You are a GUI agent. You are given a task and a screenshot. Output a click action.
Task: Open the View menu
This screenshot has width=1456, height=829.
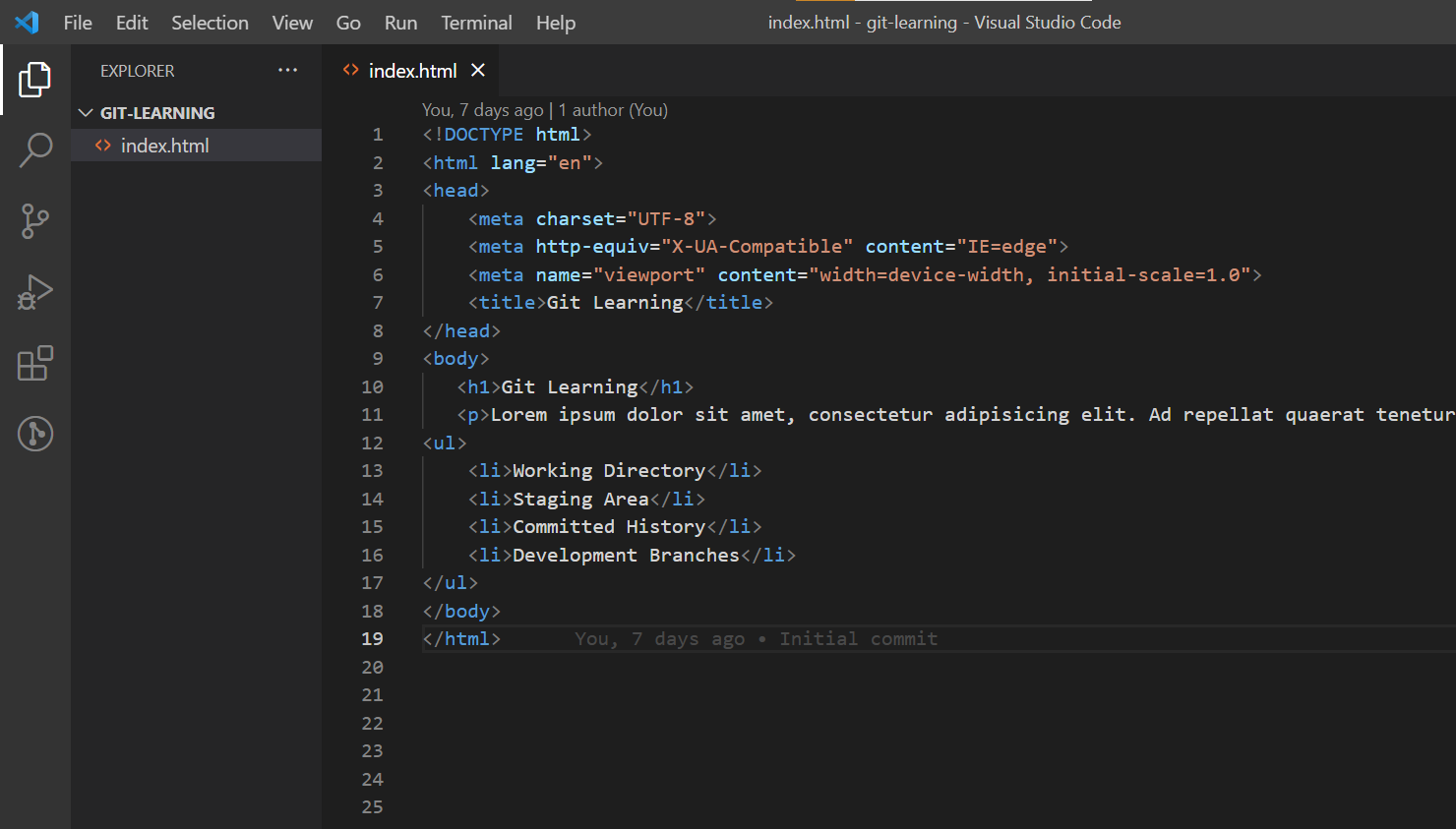tap(292, 23)
